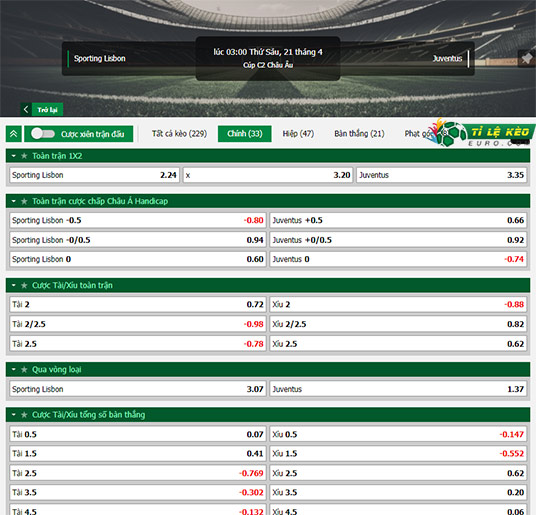Pick Sporting Lisbon 0 handicap at 0.60
The image size is (536, 515).
[x=138, y=259]
